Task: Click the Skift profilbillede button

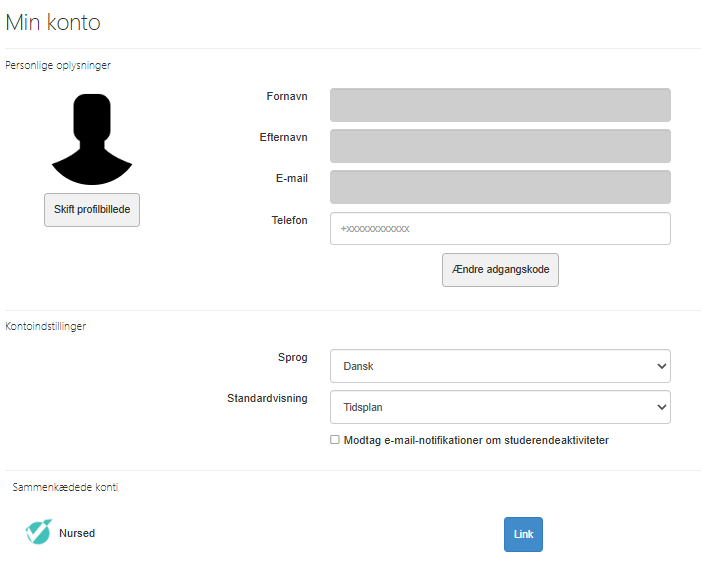Action: pyautogui.click(x=92, y=210)
